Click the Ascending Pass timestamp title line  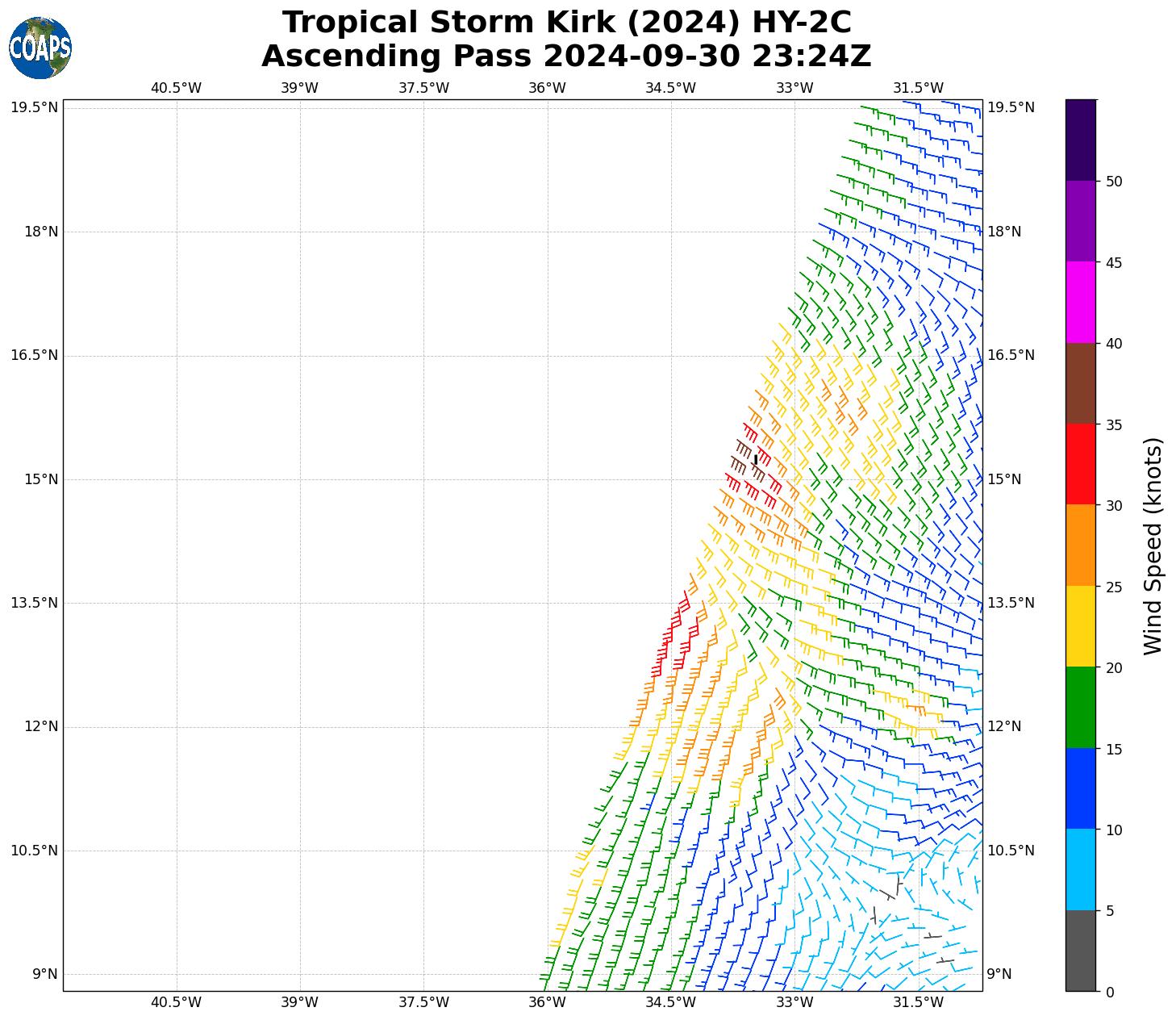[566, 56]
